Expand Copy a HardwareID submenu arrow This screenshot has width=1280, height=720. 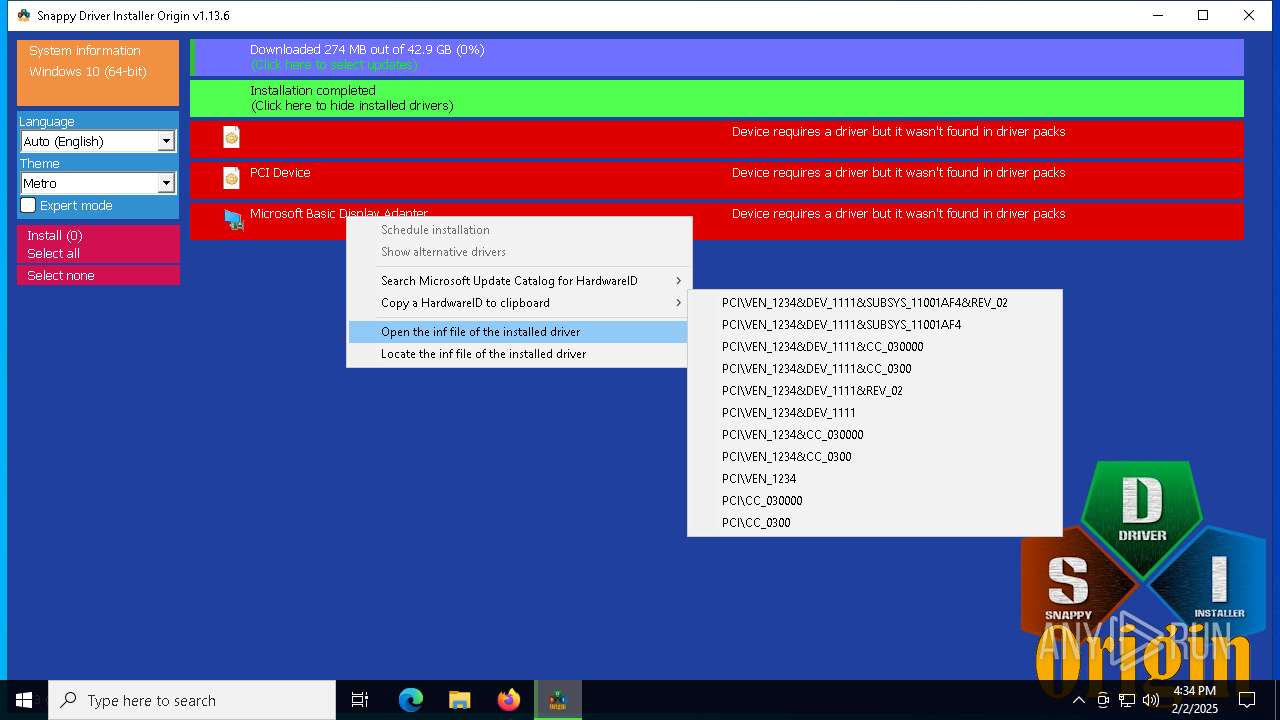pos(679,303)
